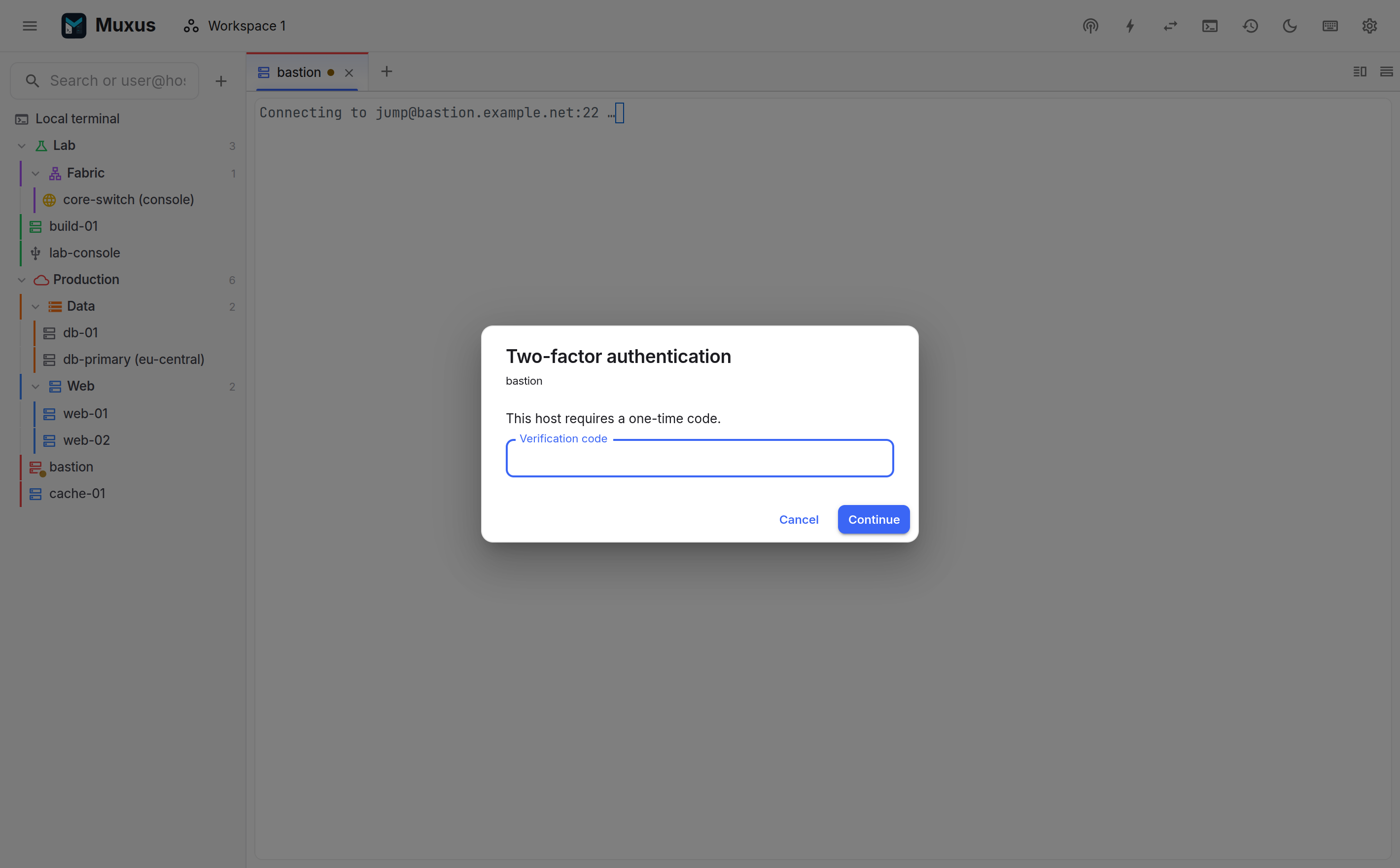Collapse the Fabric folder
This screenshot has width=1400, height=868.
35,174
